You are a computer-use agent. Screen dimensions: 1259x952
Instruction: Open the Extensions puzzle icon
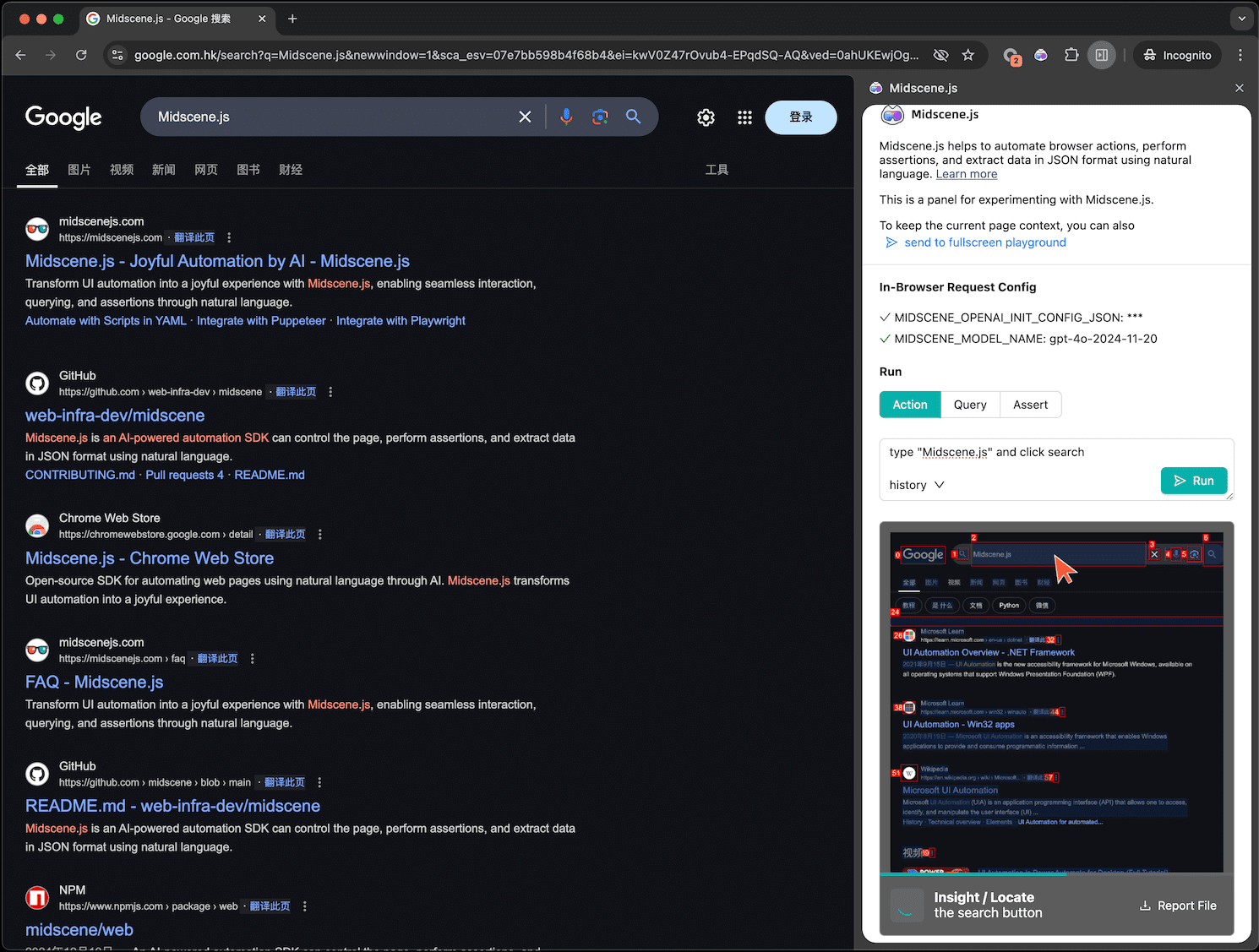1071,55
